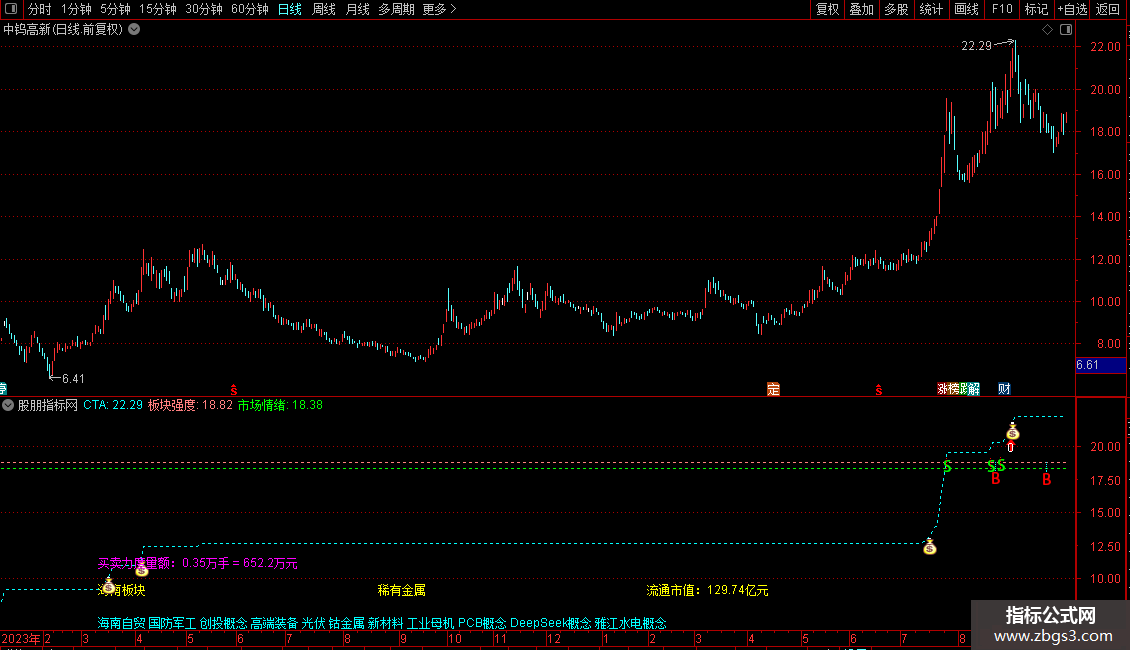Click the CTA: 22.29 indicator value

(x=113, y=405)
